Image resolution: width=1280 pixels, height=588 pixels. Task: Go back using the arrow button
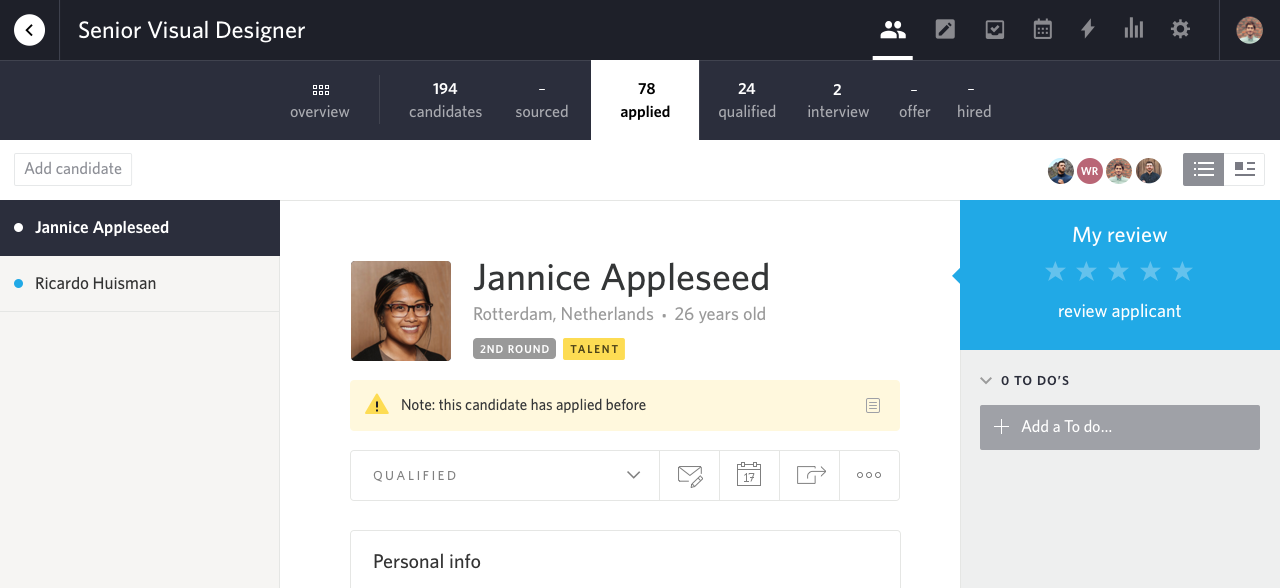point(29,30)
